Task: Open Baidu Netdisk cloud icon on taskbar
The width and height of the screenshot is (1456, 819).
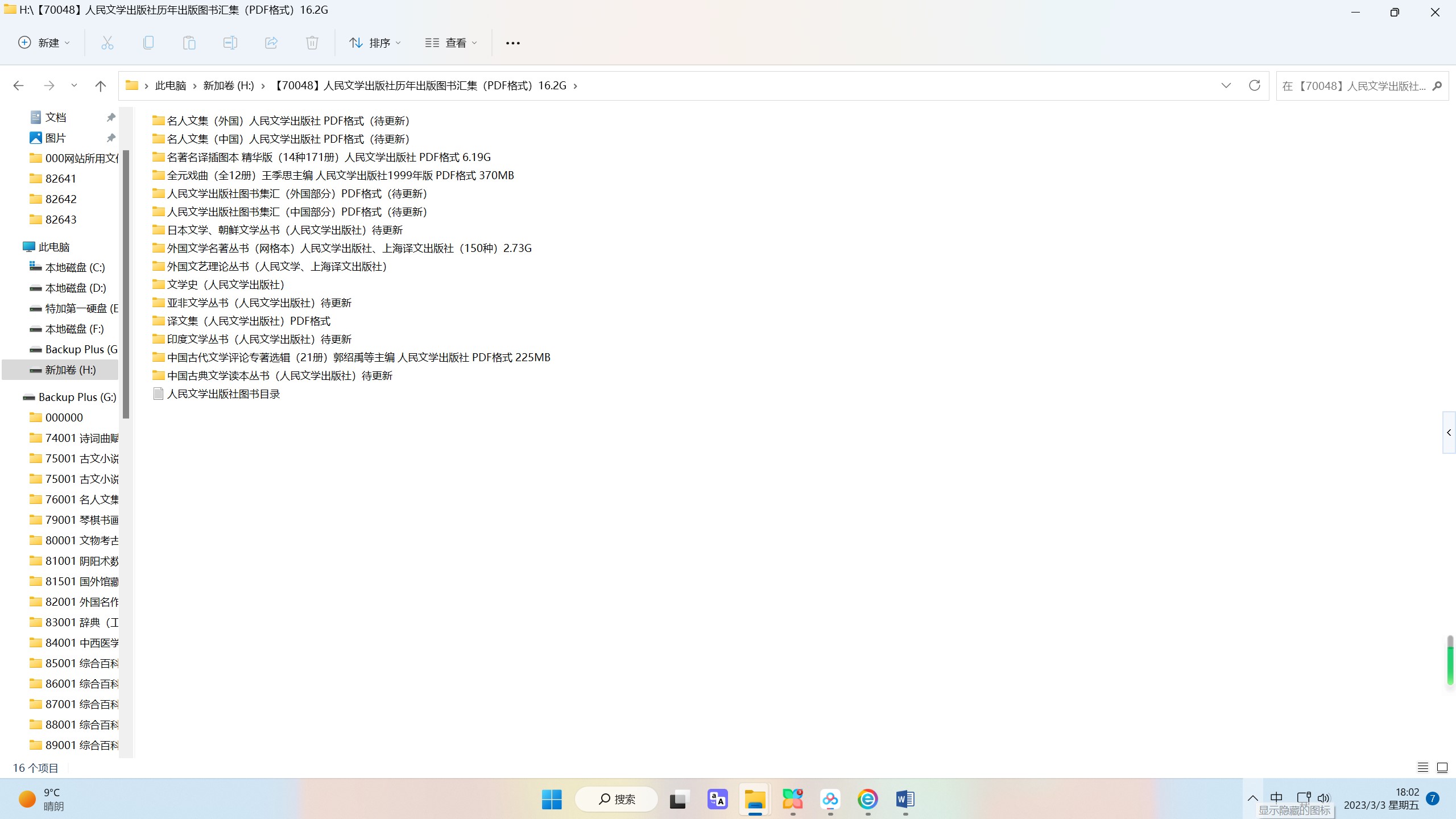Action: tap(830, 799)
